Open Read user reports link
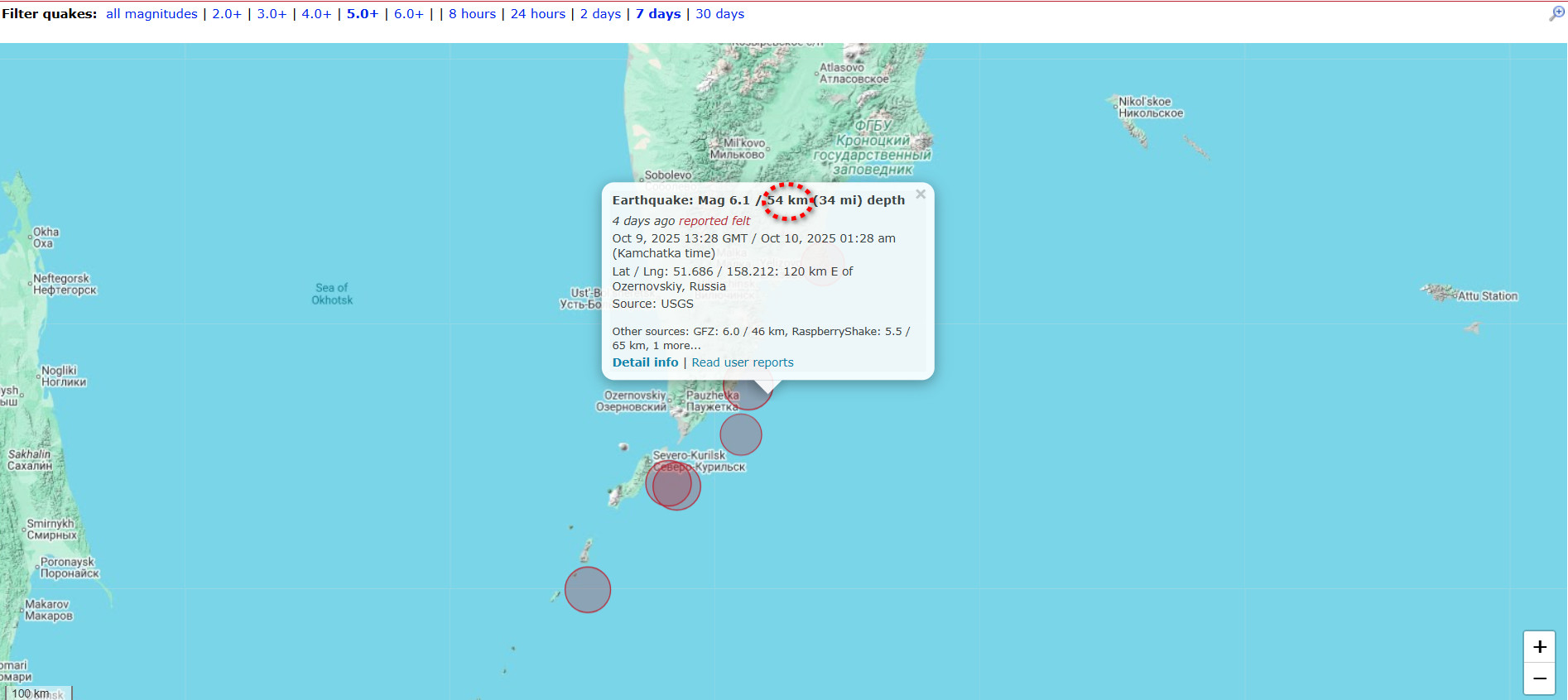 [x=742, y=362]
